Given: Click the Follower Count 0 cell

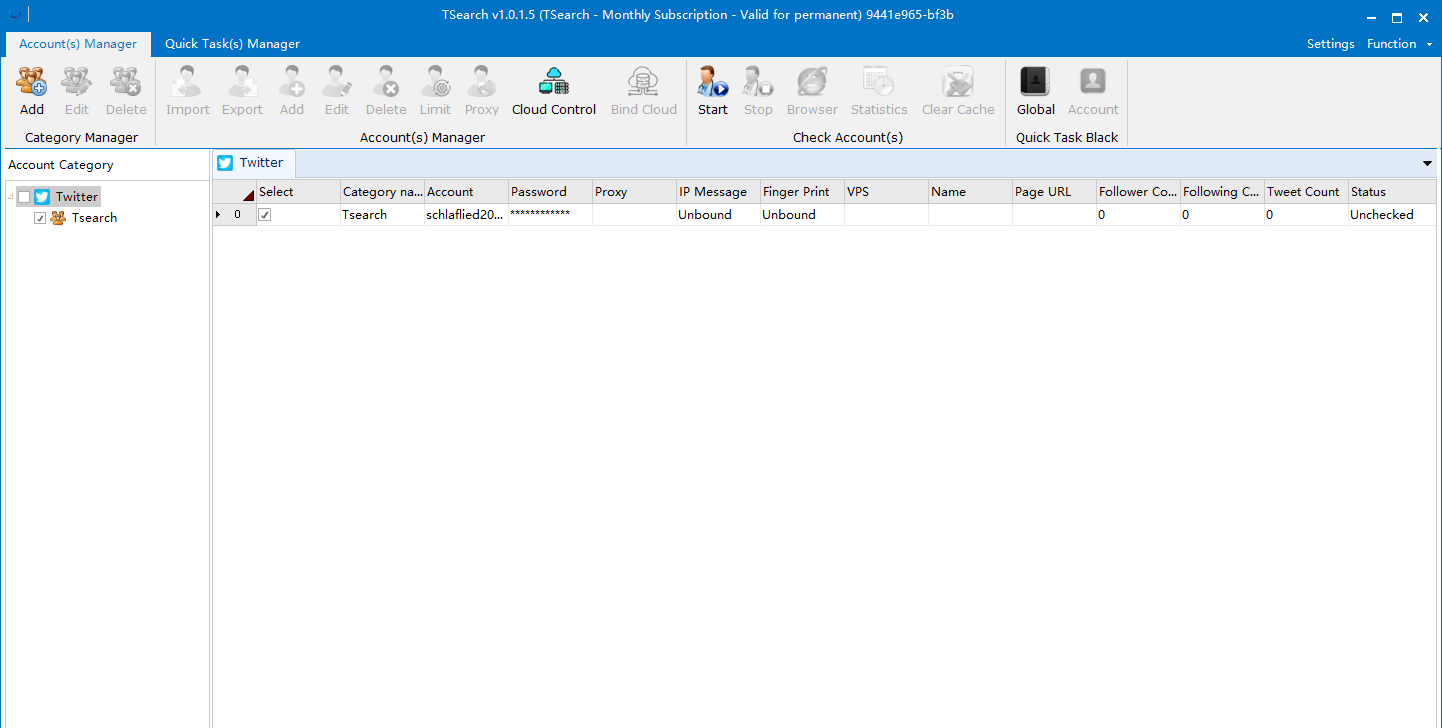Looking at the screenshot, I should pyautogui.click(x=1138, y=215).
